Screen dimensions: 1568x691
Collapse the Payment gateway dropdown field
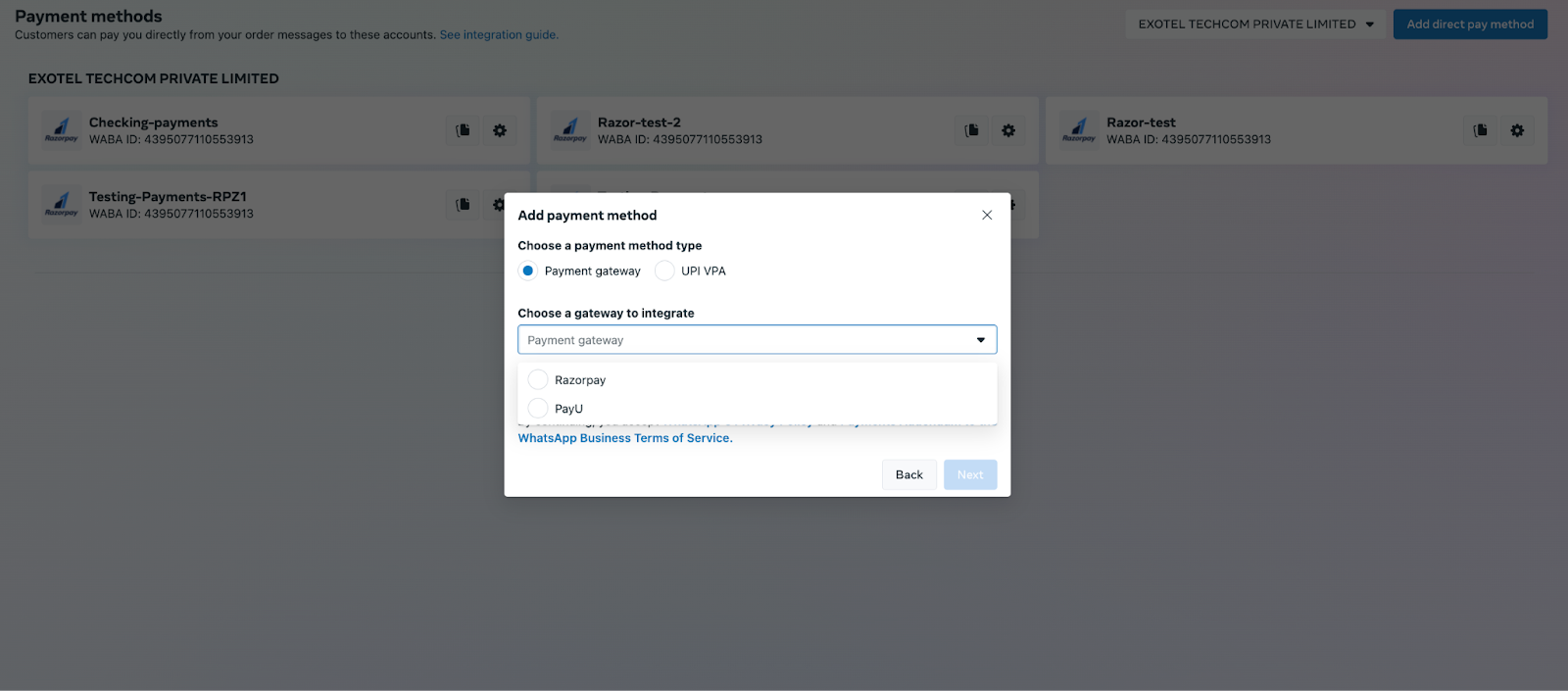[x=758, y=340]
